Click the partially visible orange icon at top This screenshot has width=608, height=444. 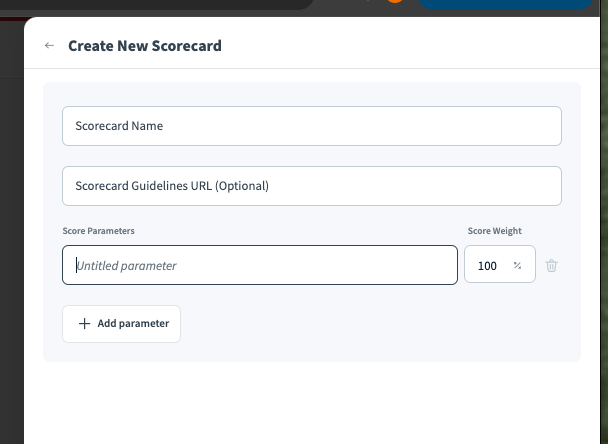(395, 3)
